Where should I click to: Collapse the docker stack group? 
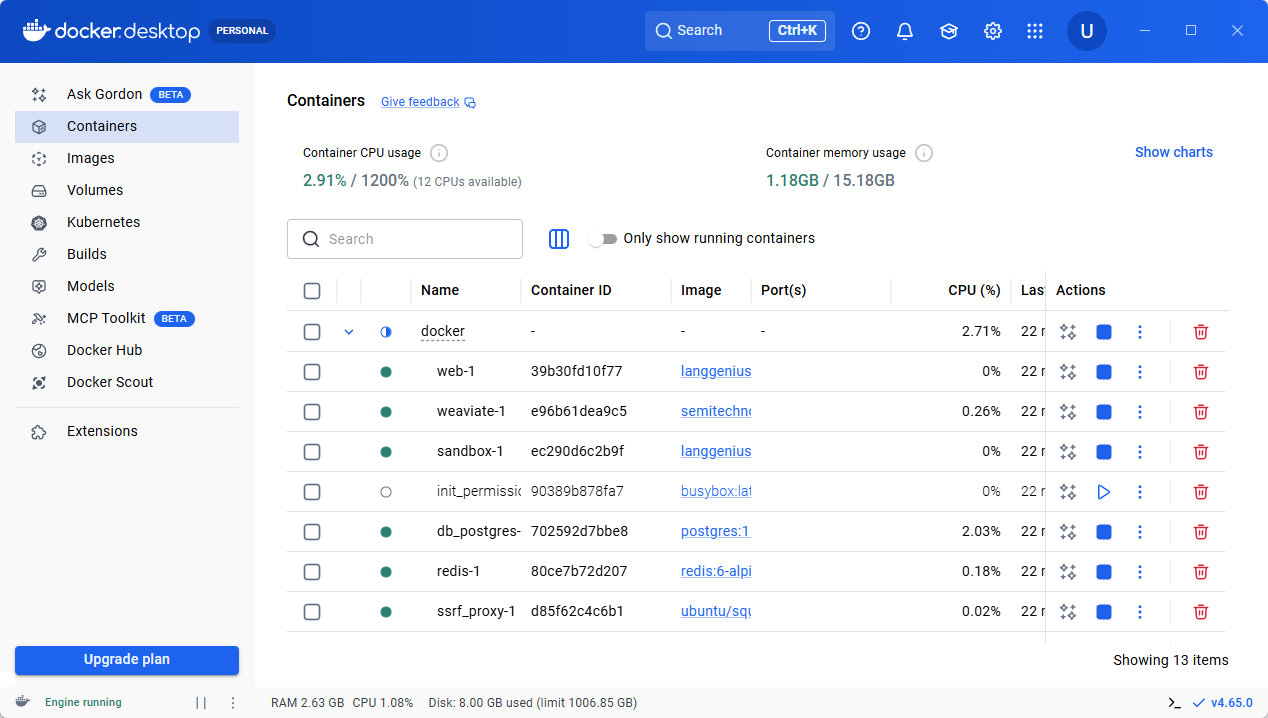click(x=349, y=332)
